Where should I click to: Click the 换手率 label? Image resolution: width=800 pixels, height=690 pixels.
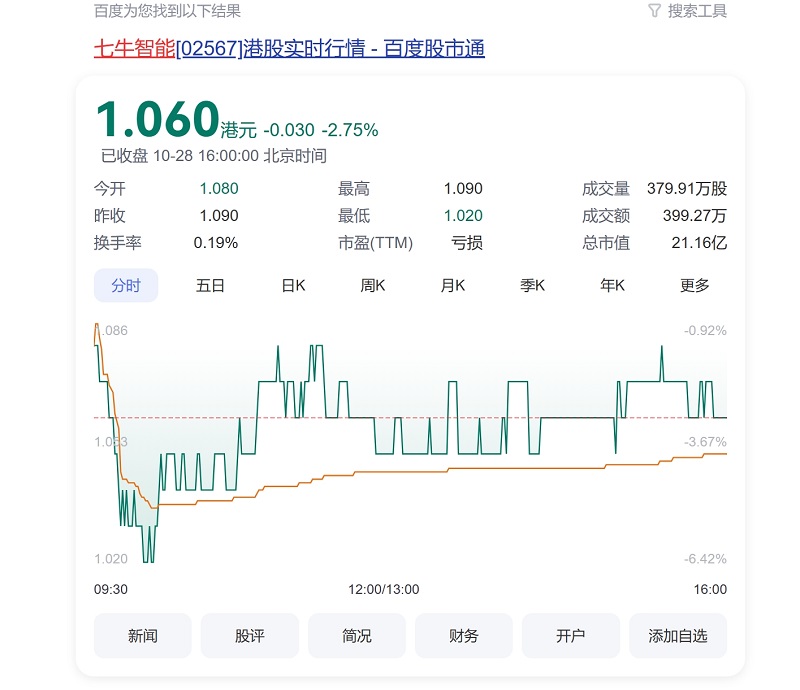pos(117,243)
